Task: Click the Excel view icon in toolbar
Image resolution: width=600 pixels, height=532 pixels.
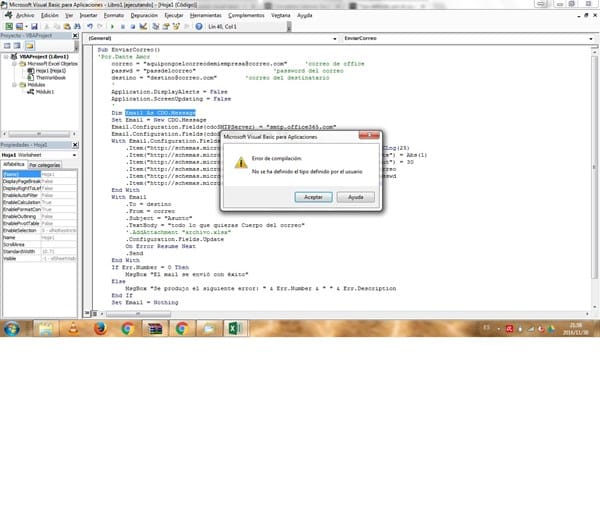Action: (x=7, y=28)
